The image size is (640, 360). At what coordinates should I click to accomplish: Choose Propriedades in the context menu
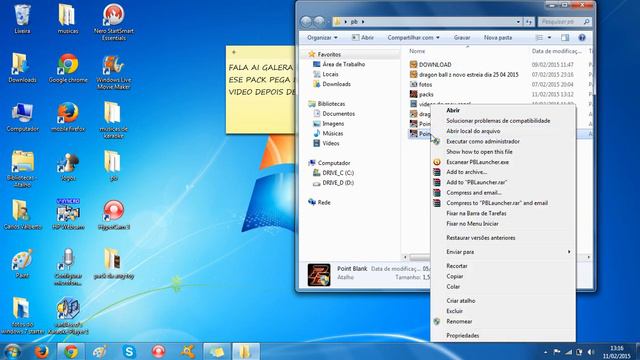503,336
